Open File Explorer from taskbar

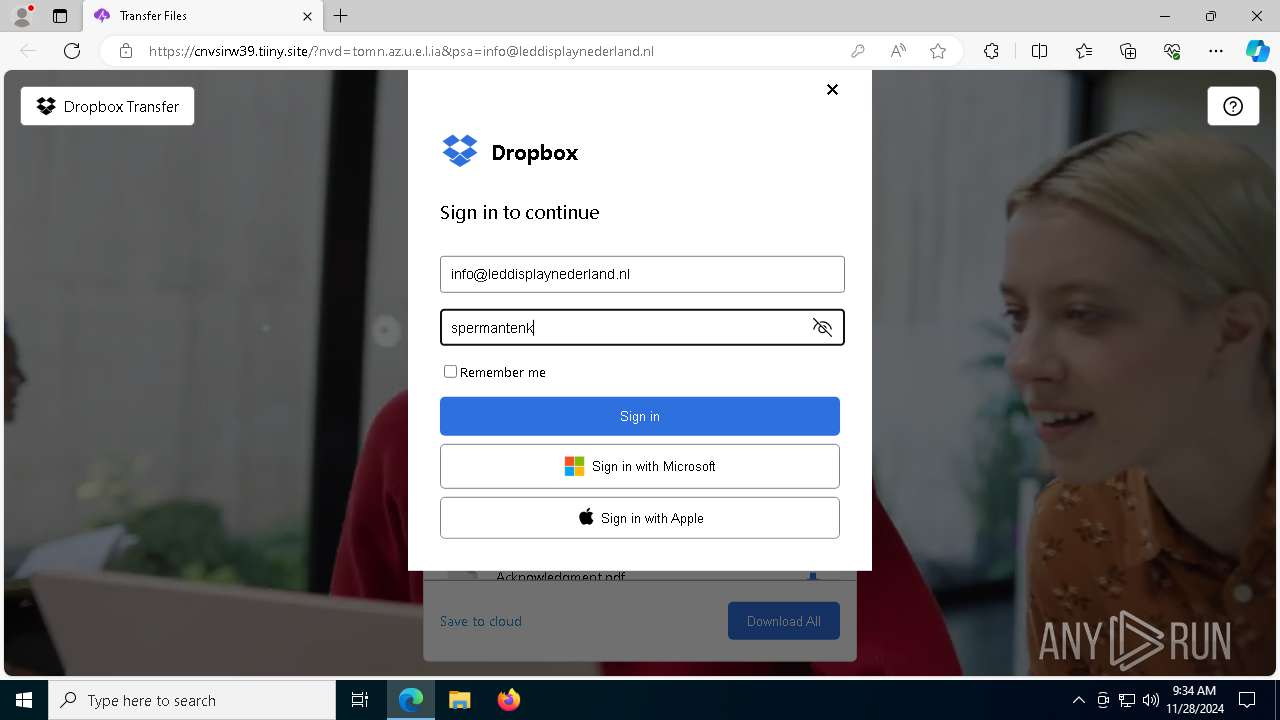pyautogui.click(x=459, y=700)
